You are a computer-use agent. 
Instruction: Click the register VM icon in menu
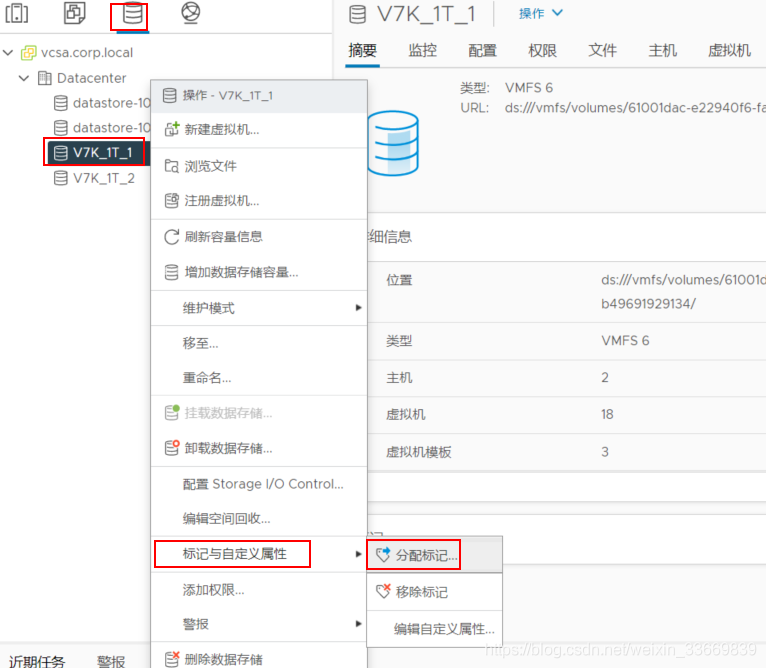pyautogui.click(x=171, y=200)
